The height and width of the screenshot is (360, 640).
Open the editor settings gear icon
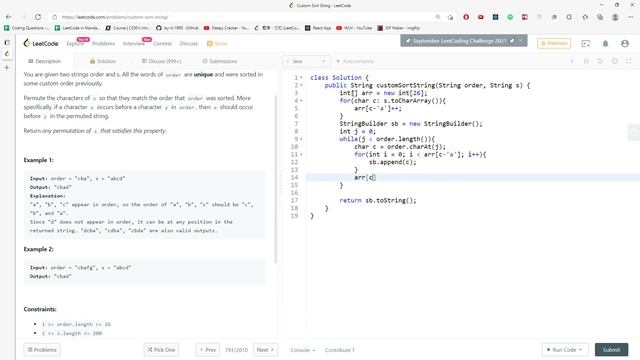pos(614,61)
